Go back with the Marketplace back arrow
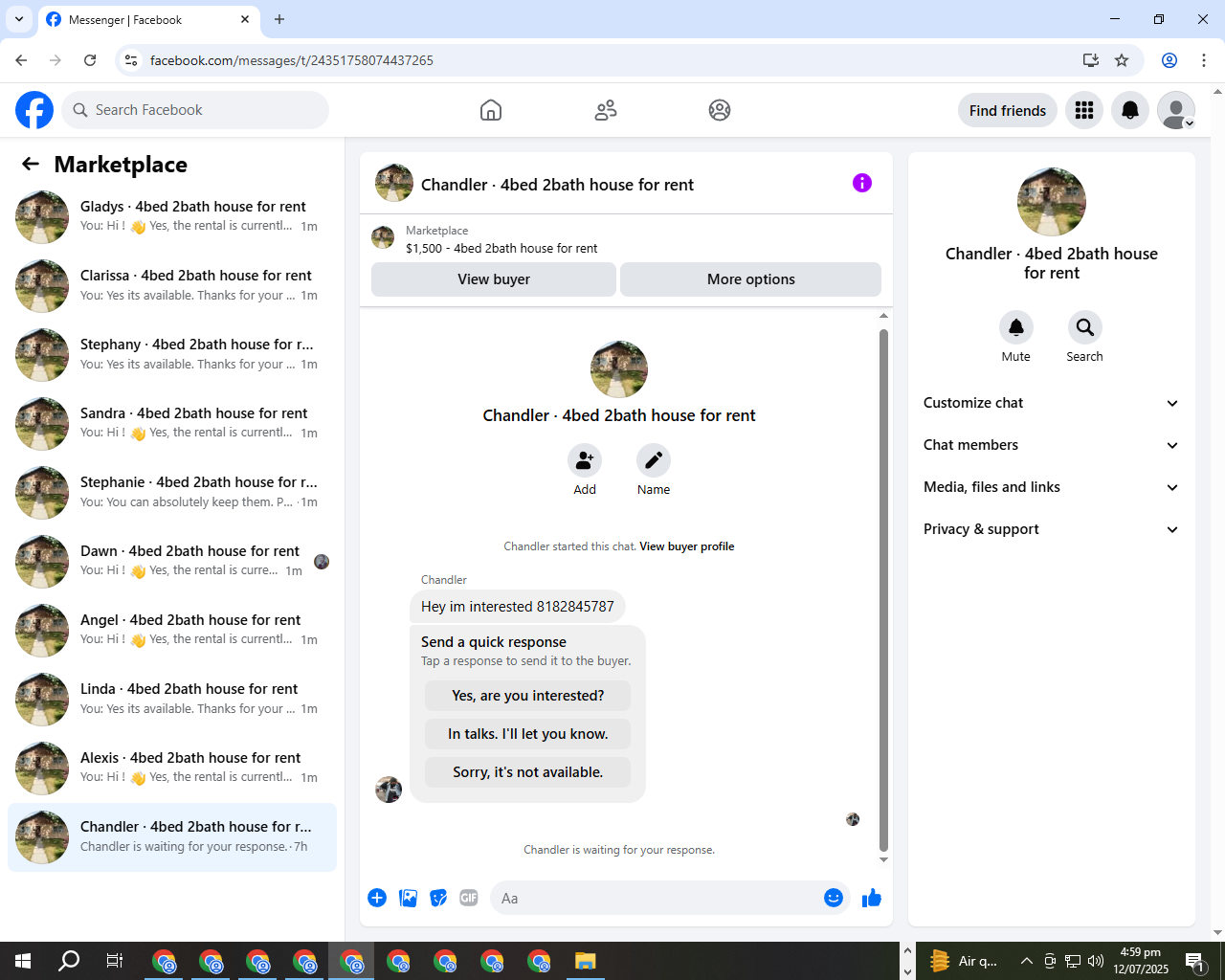1225x980 pixels. [31, 164]
